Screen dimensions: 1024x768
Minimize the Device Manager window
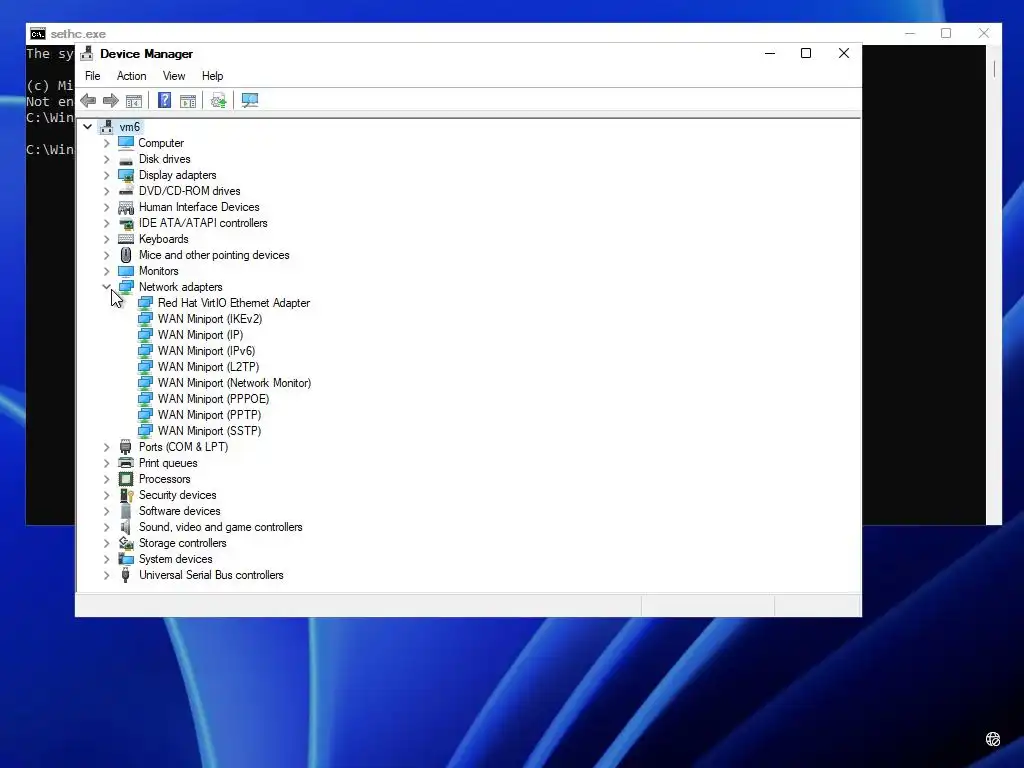pyautogui.click(x=770, y=54)
